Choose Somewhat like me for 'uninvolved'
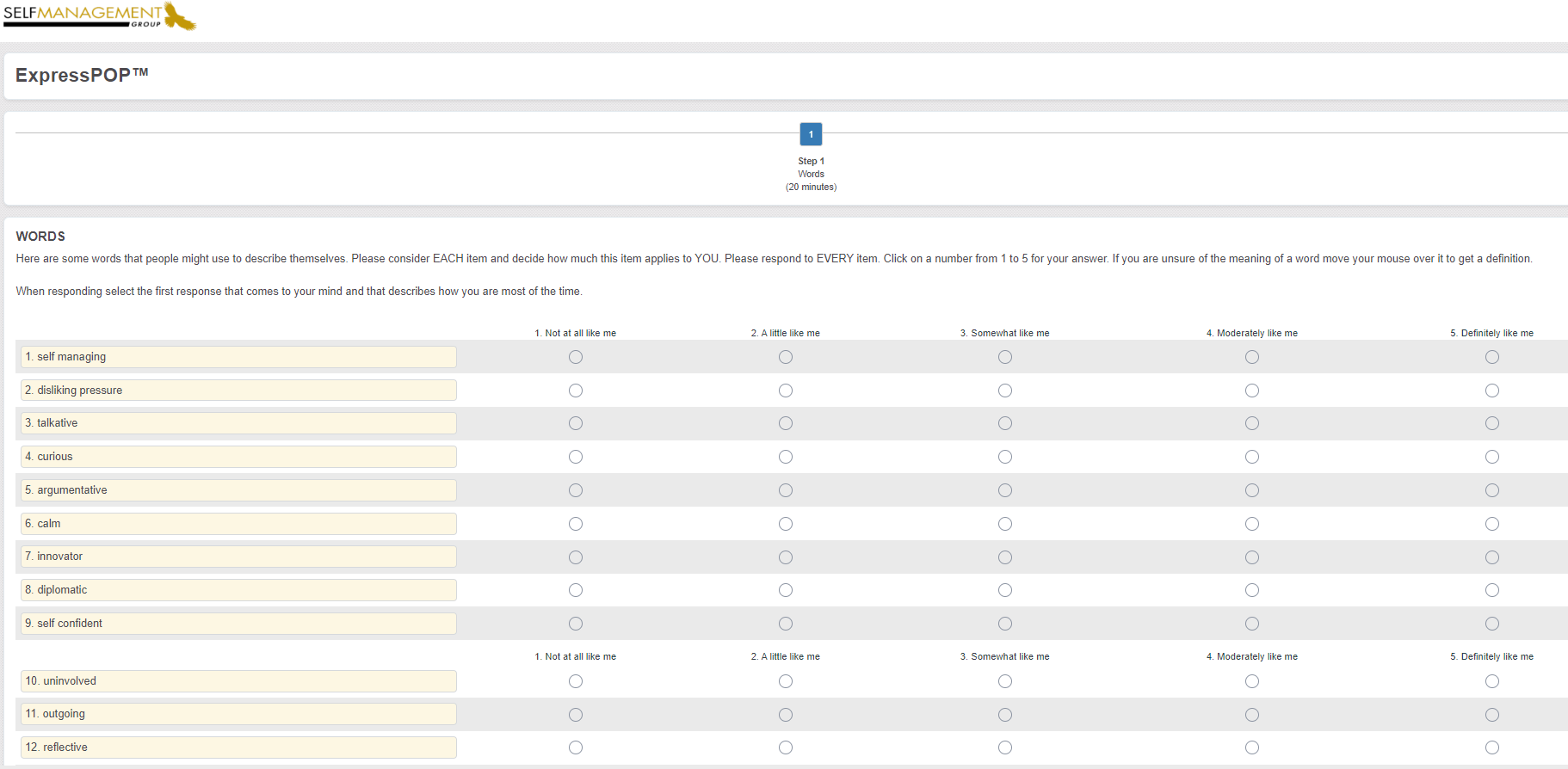 pos(1005,681)
